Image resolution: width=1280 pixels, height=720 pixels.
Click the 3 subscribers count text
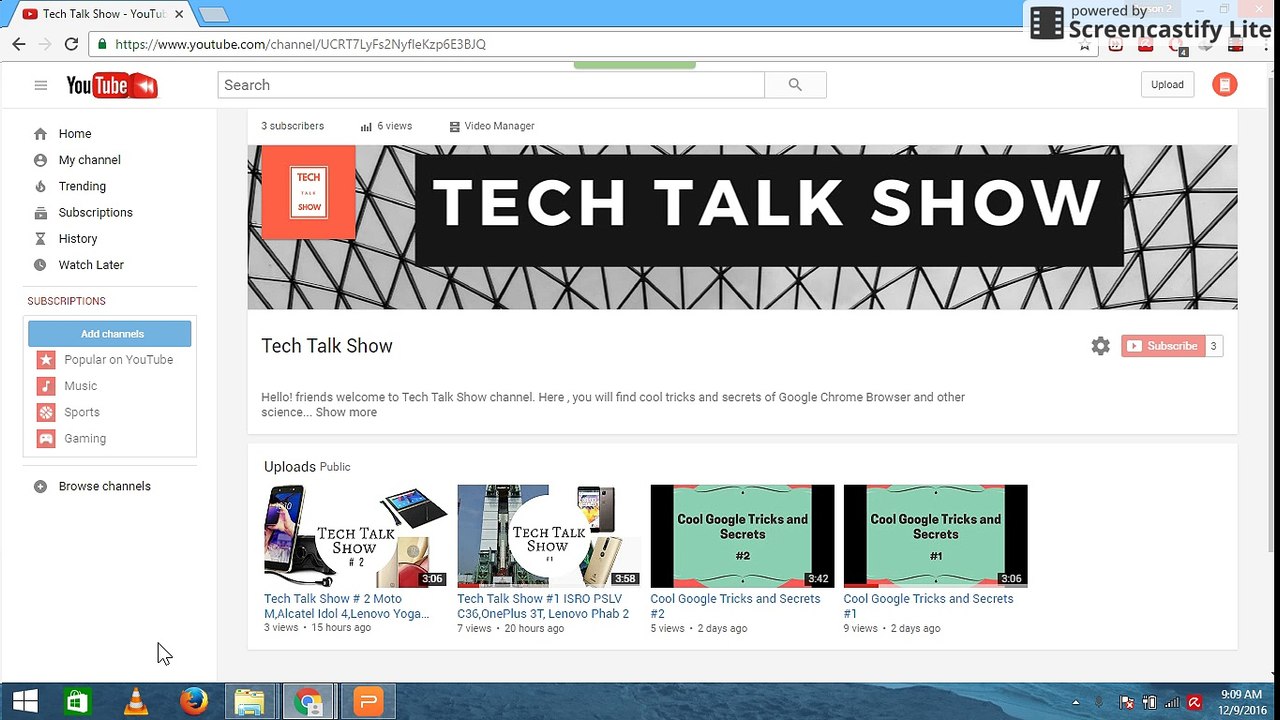293,126
